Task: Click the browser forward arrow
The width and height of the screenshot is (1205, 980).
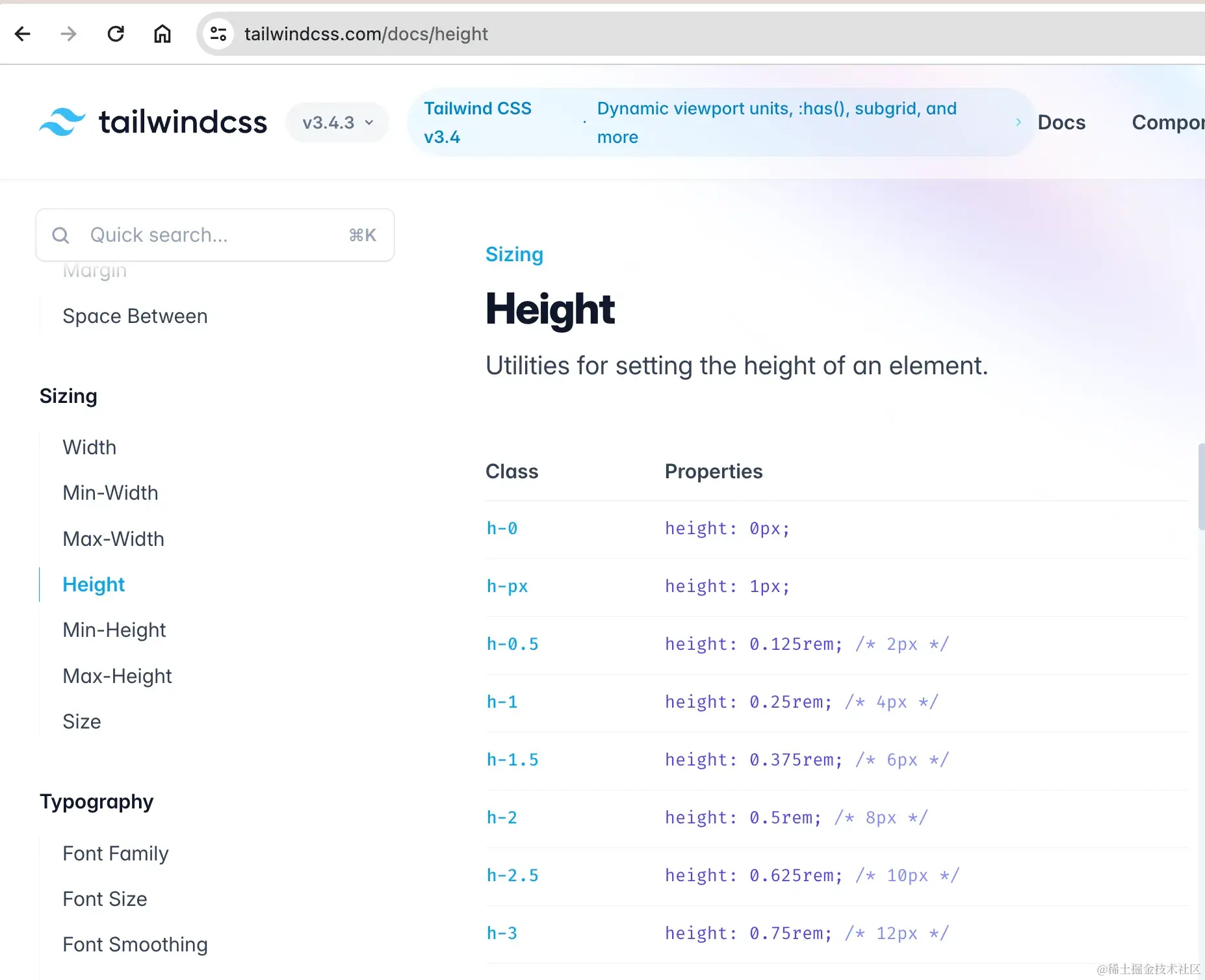Action: pos(68,34)
